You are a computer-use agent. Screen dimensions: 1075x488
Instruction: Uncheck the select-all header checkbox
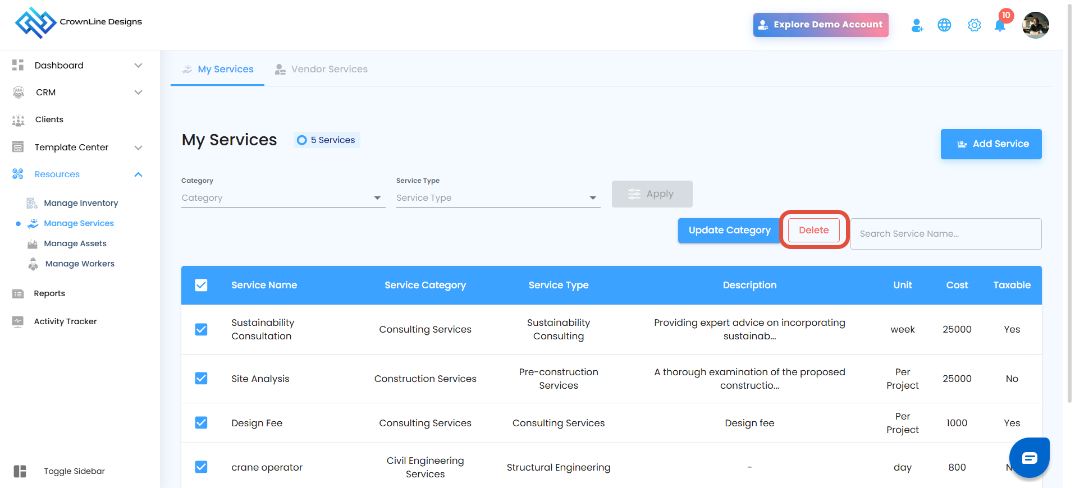[201, 285]
